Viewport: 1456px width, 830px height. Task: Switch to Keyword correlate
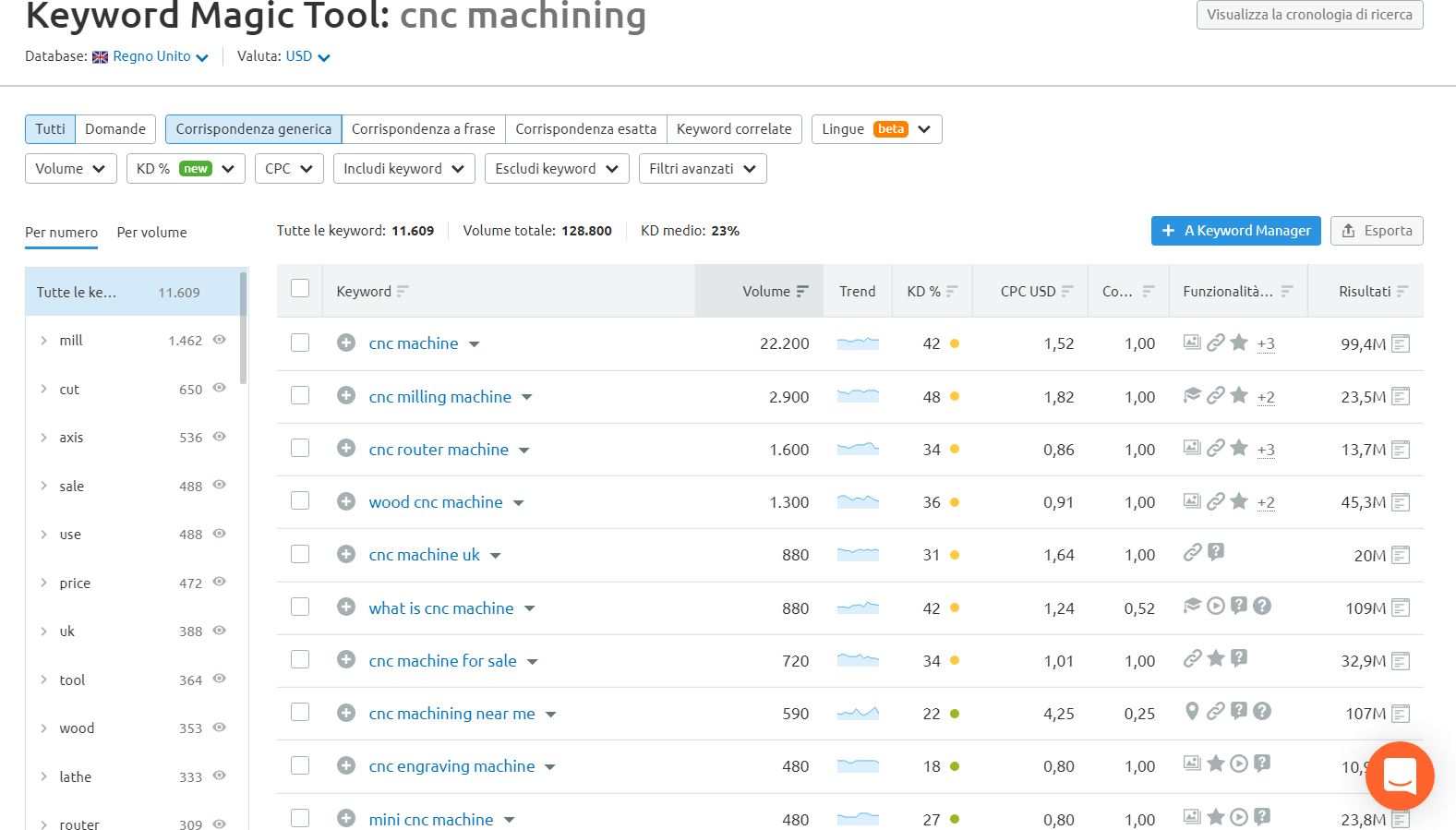click(734, 129)
